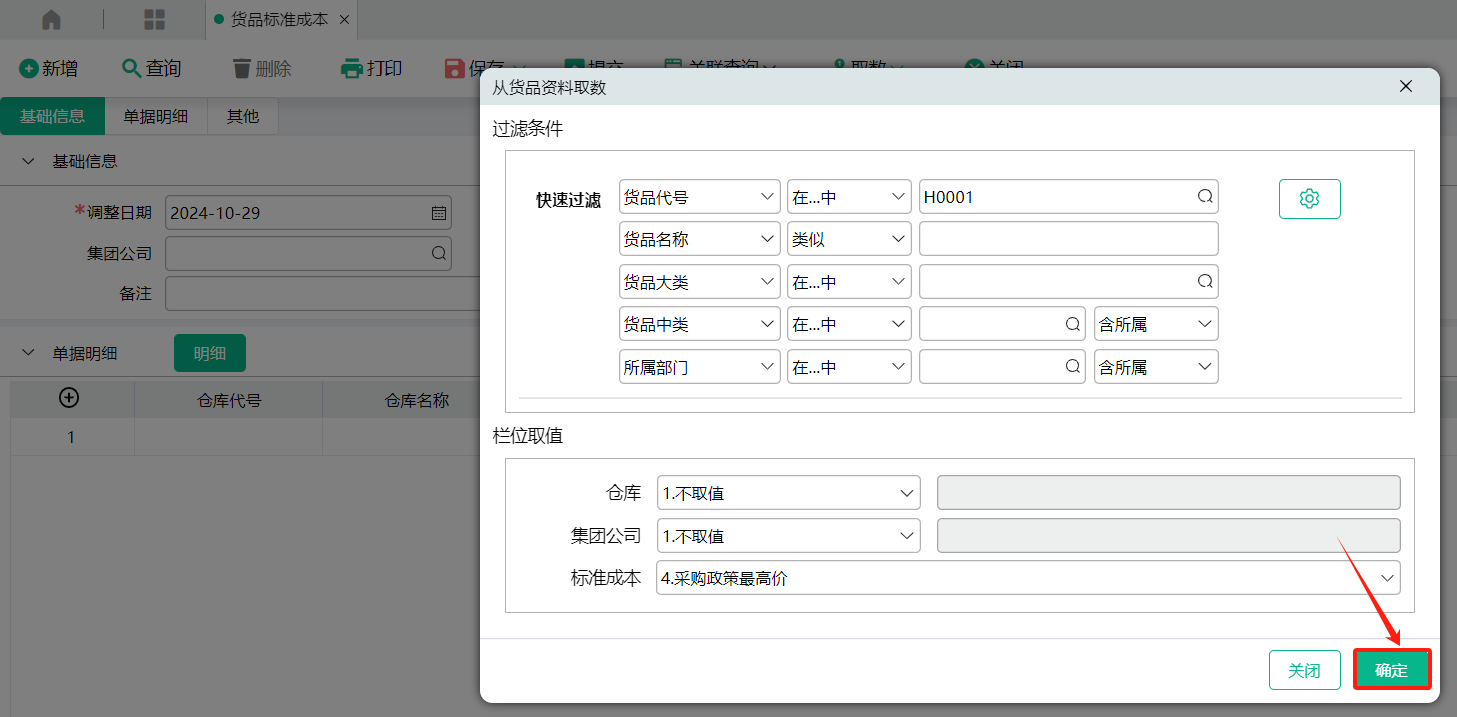Screen dimensions: 1457x717
Task: Close the 货品标准成本 tab
Action: tap(344, 19)
